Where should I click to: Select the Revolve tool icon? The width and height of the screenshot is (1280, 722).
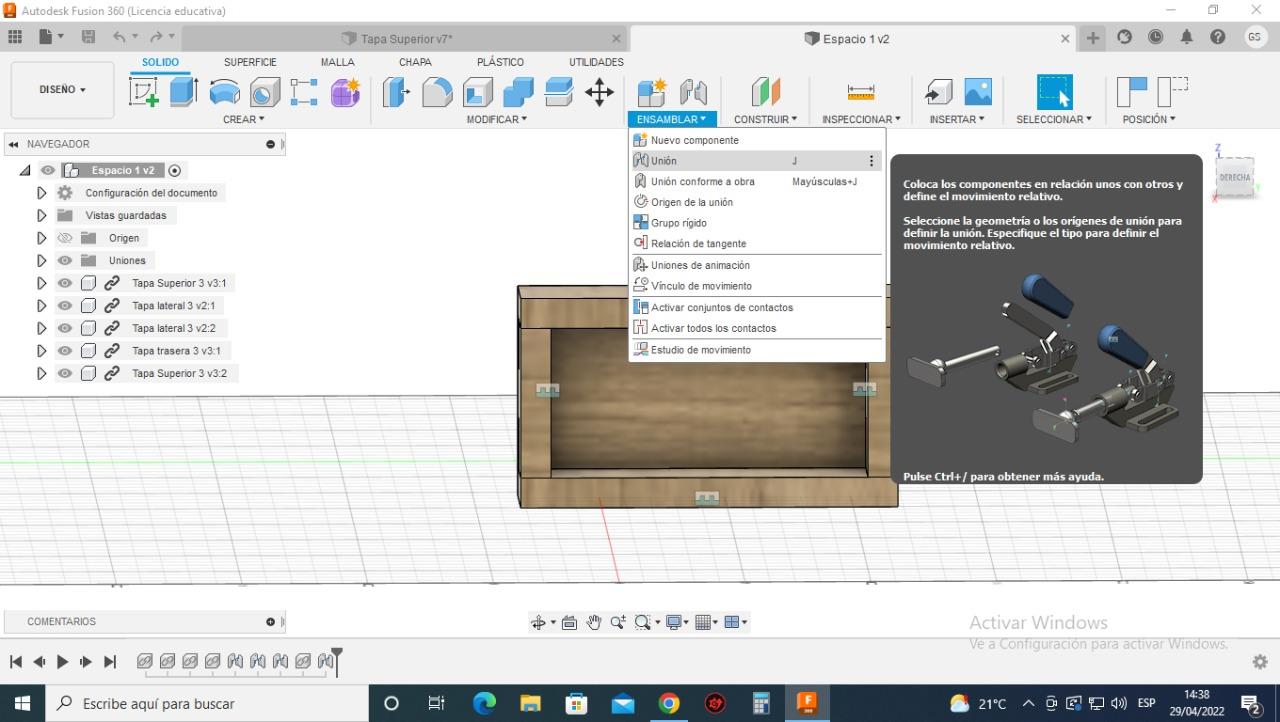click(224, 92)
